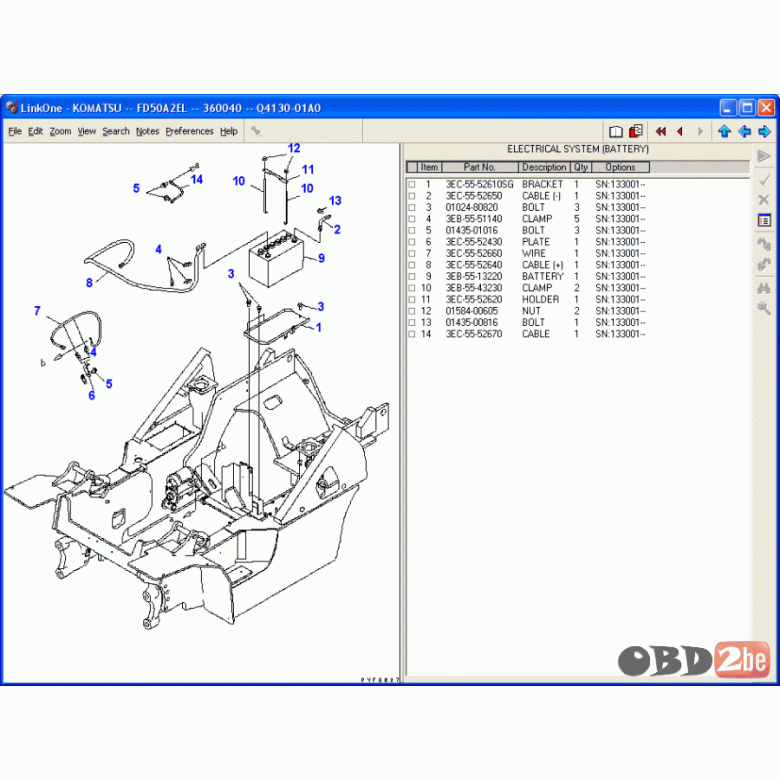Click the LinkOne application icon in title bar
The height and width of the screenshot is (780, 780).
(11, 107)
